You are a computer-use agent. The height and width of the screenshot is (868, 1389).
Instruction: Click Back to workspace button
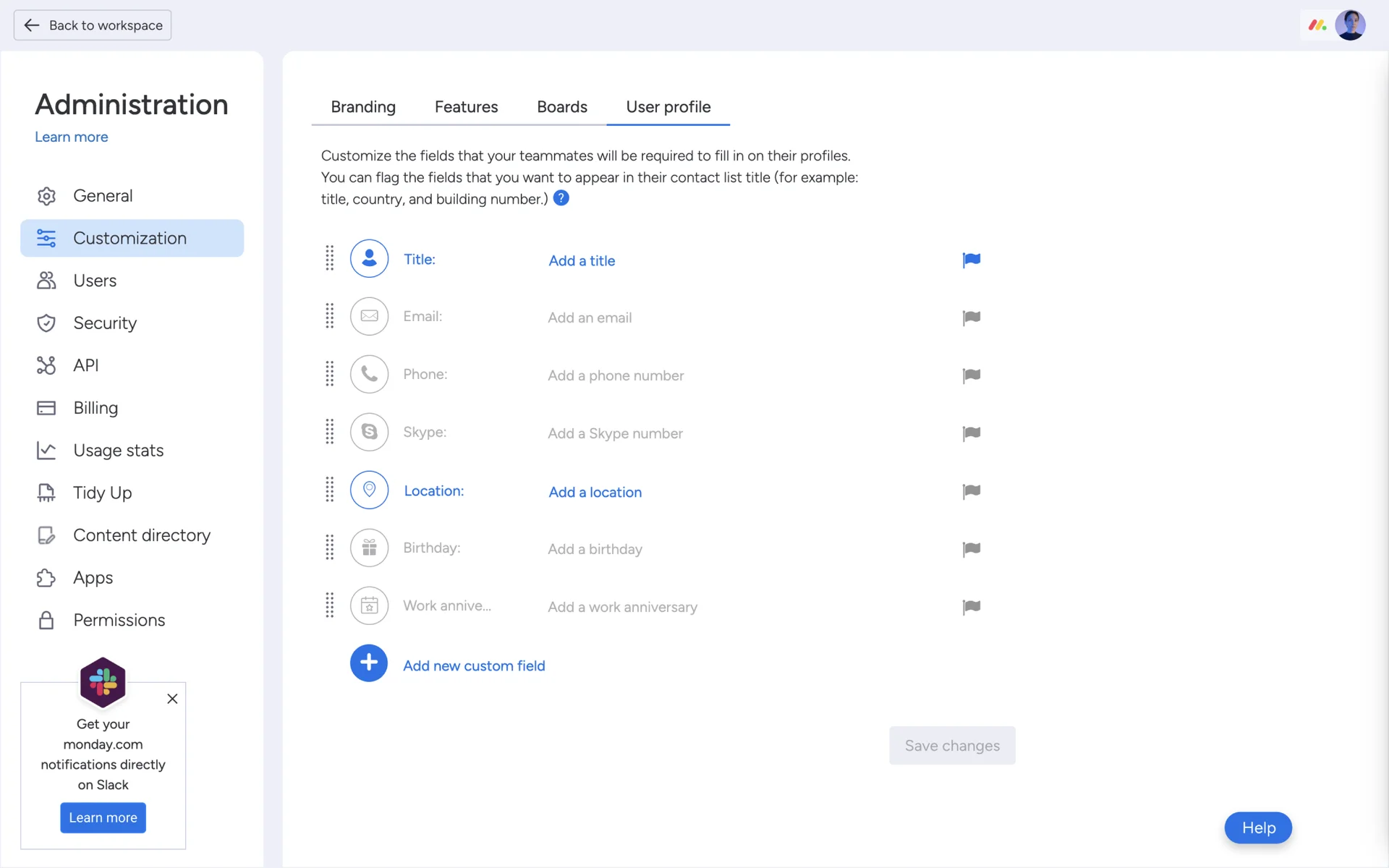tap(93, 25)
